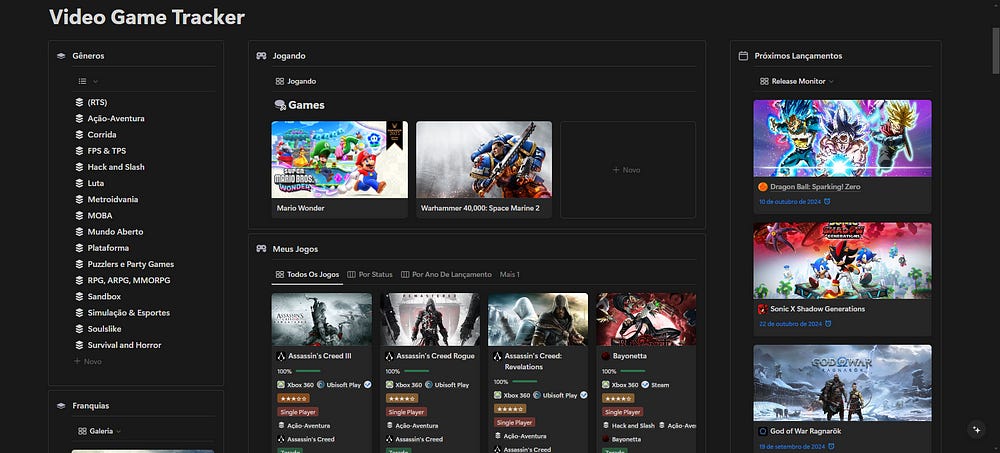
Task: Click the Assassin's Creed Rogue progress bar
Action: 416,371
